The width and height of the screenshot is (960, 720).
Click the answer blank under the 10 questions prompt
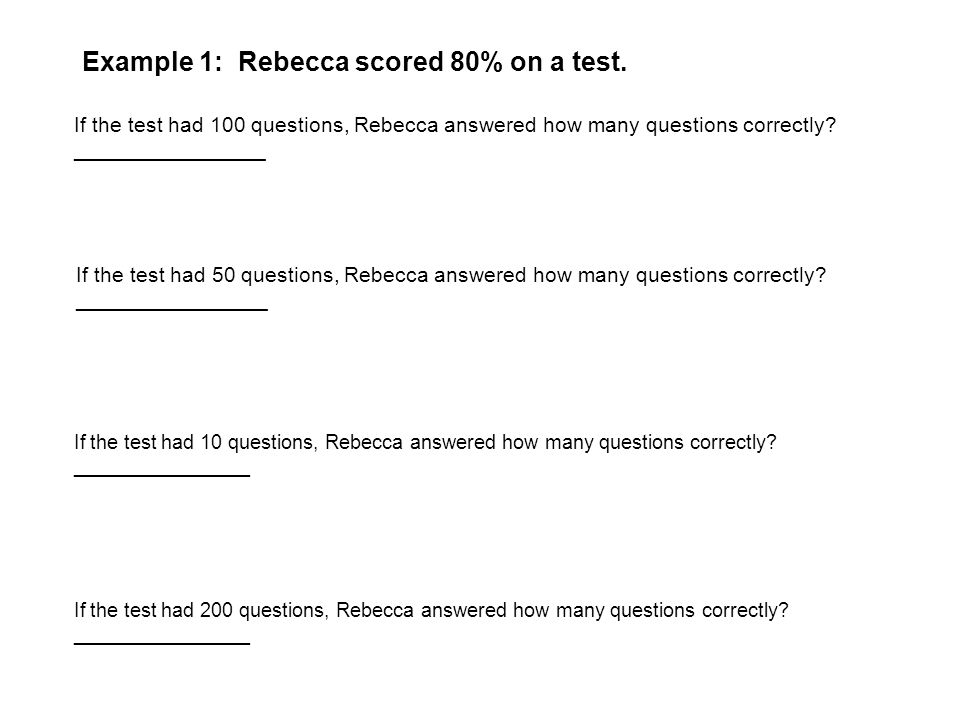coord(162,475)
